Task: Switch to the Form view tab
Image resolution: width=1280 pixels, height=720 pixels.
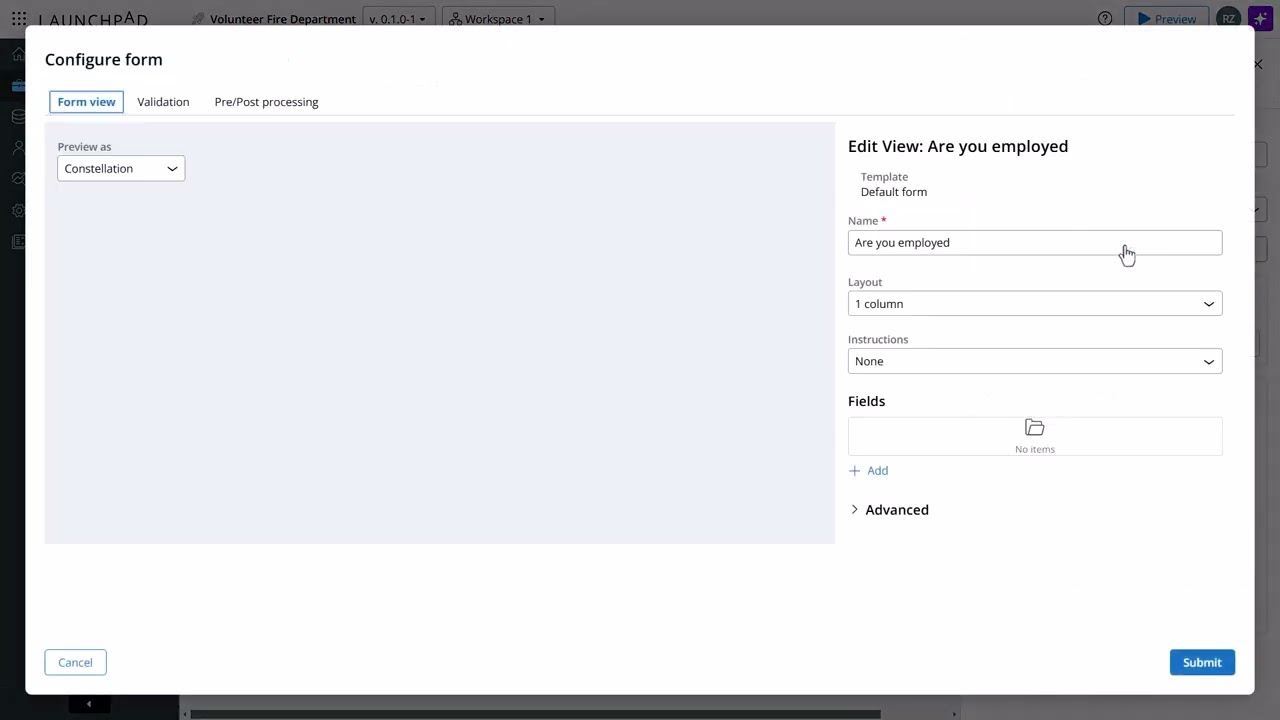Action: click(86, 102)
